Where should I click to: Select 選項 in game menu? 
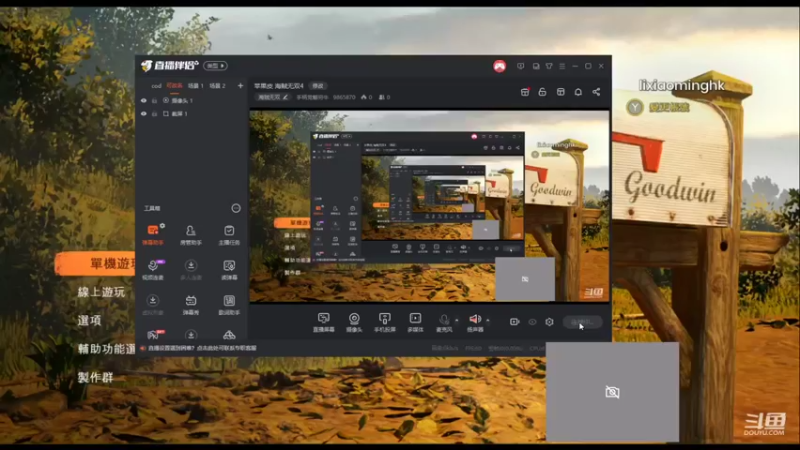coord(89,320)
